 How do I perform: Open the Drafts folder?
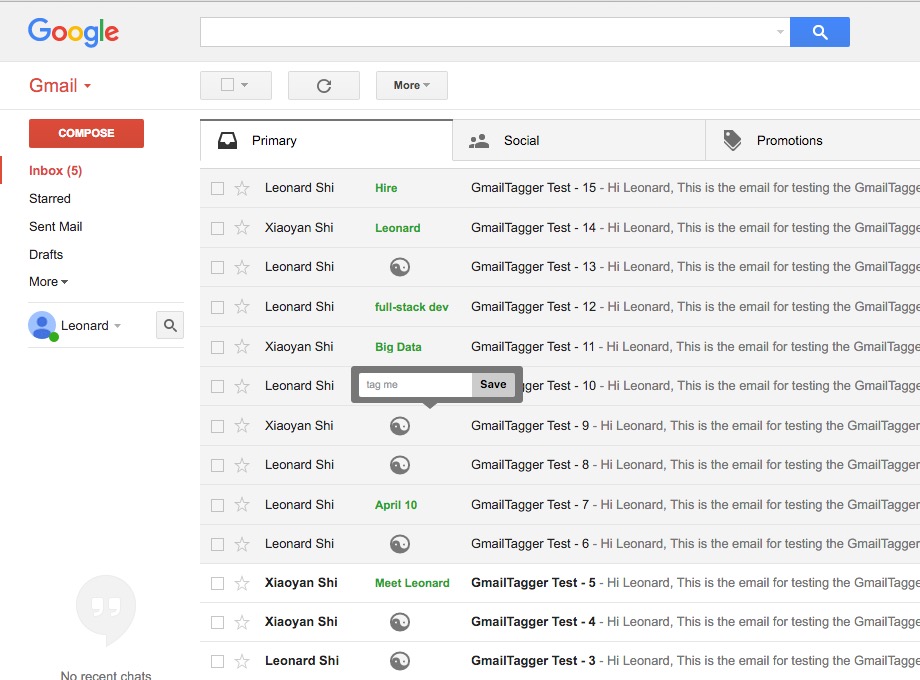tap(46, 255)
